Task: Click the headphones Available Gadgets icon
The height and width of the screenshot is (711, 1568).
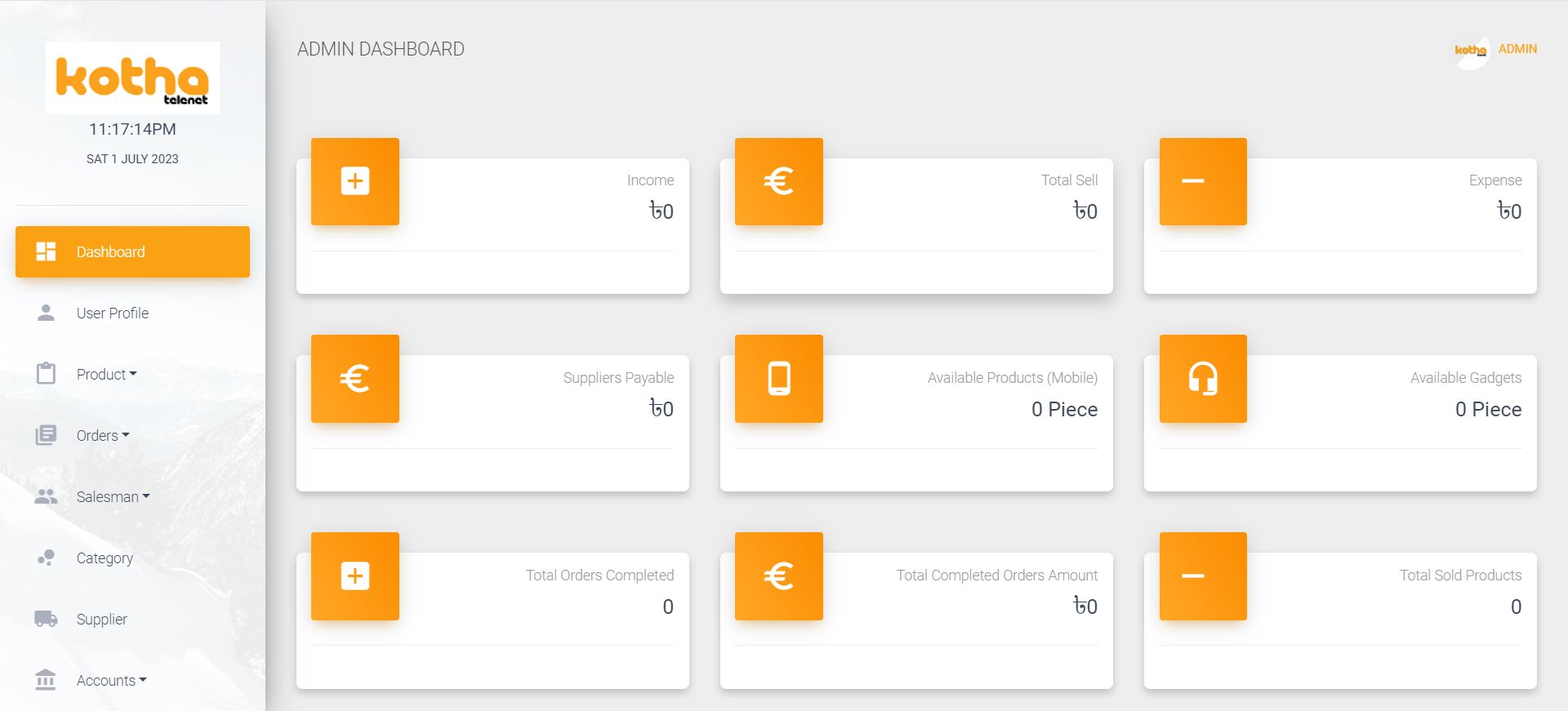Action: (1203, 379)
